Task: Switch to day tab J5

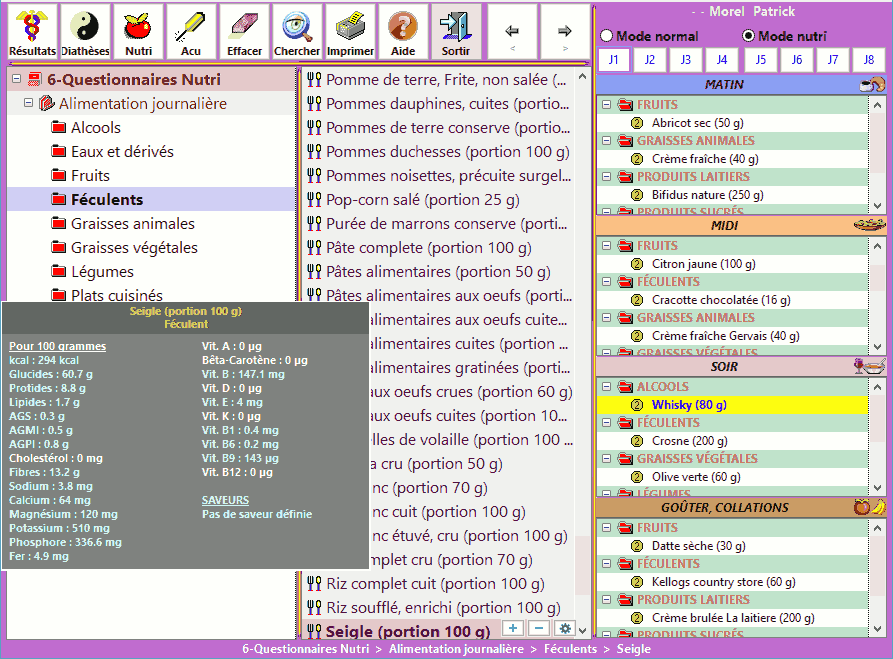Action: (760, 59)
